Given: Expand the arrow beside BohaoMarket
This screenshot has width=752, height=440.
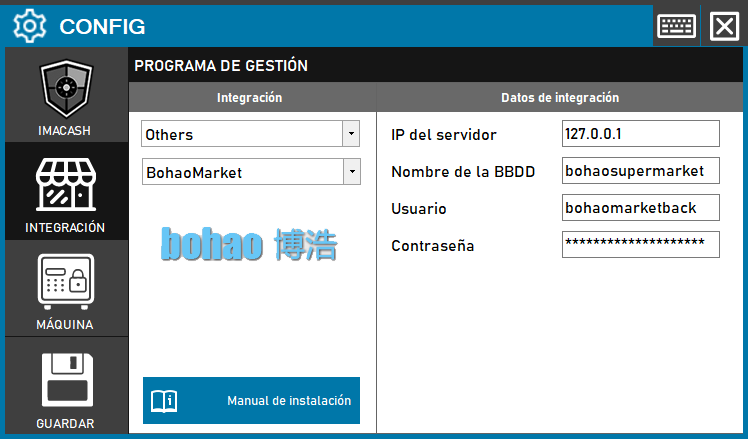Looking at the screenshot, I should (351, 172).
